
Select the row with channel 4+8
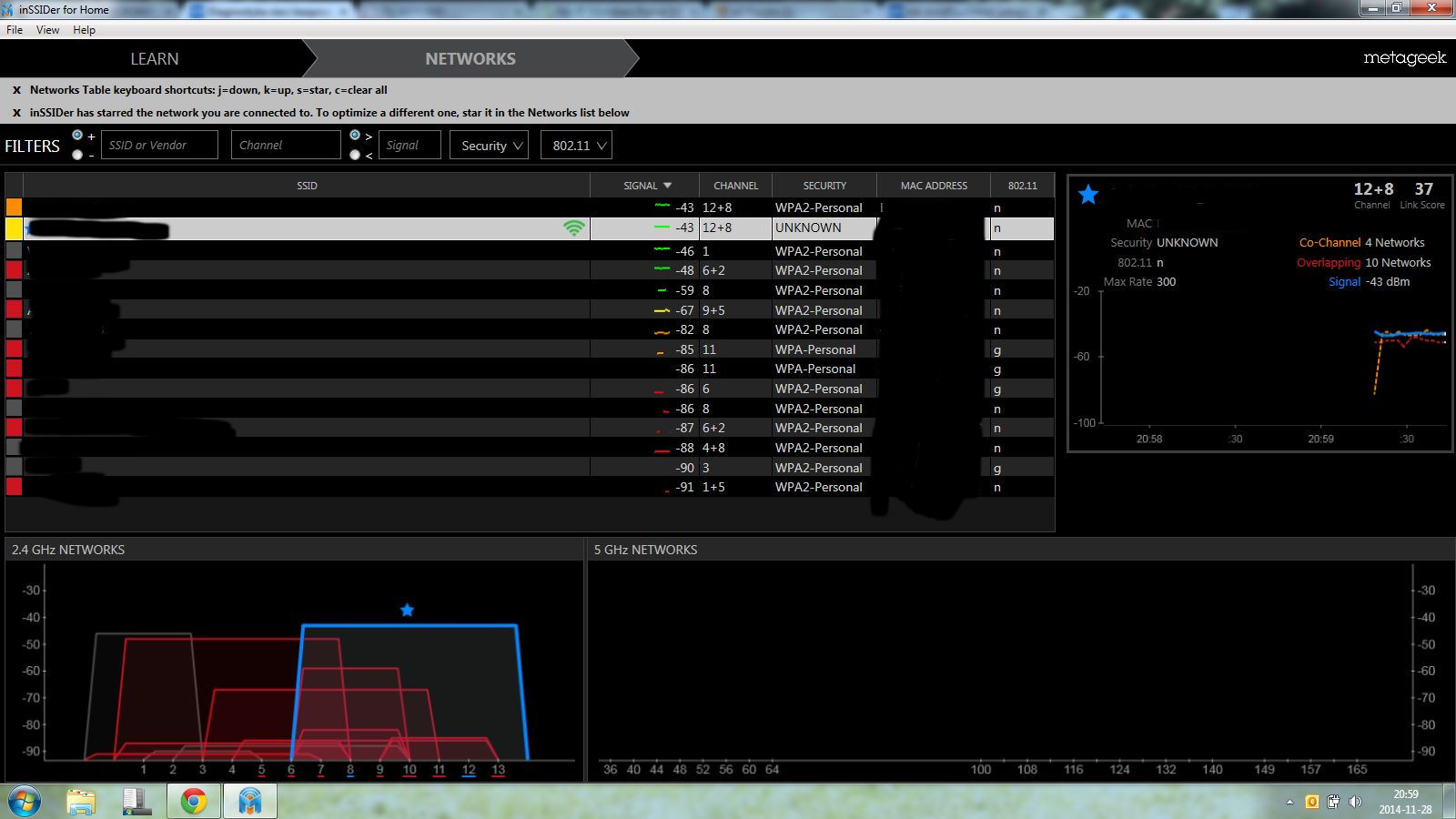[x=530, y=448]
